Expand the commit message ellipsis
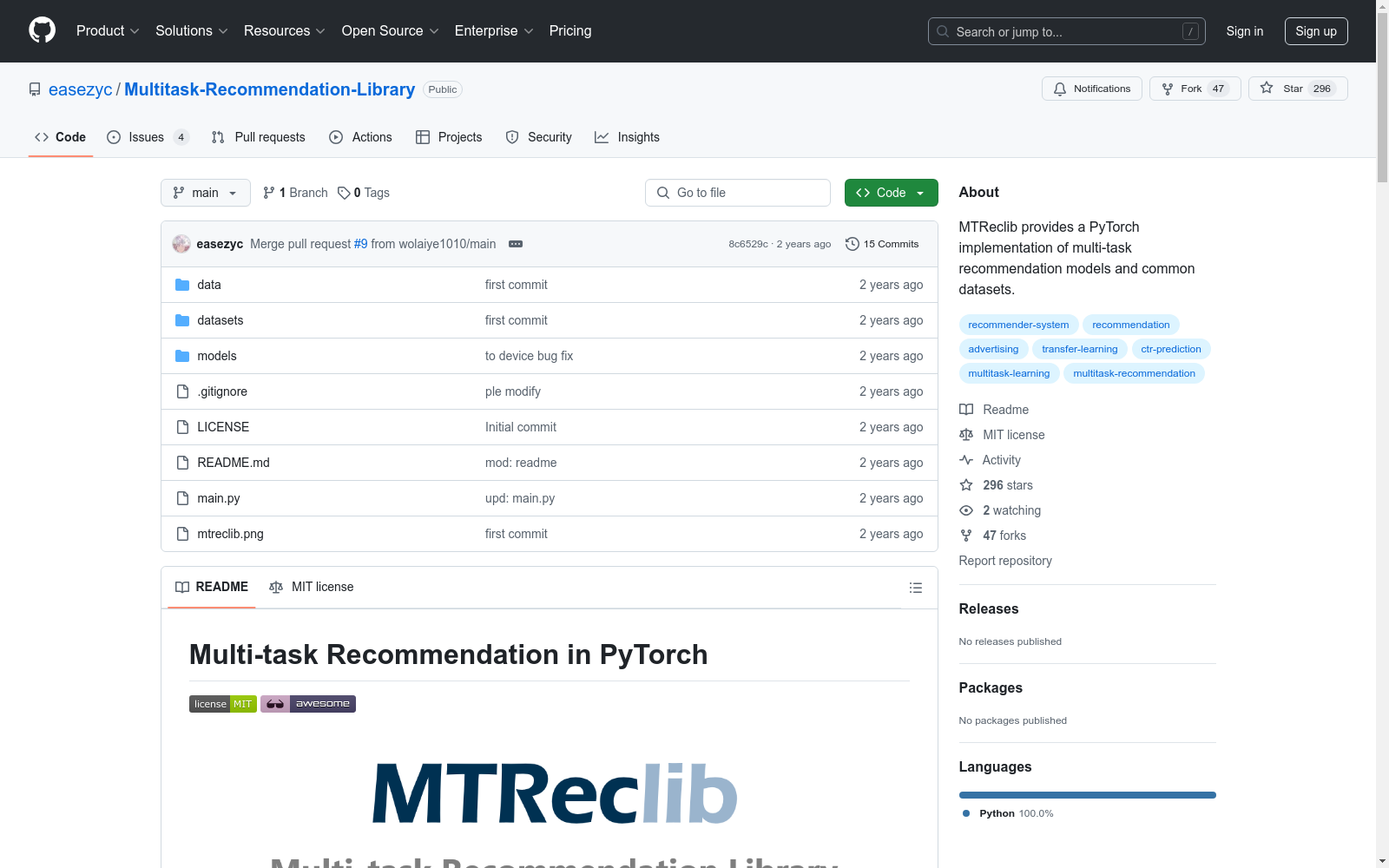The image size is (1389, 868). 516,244
